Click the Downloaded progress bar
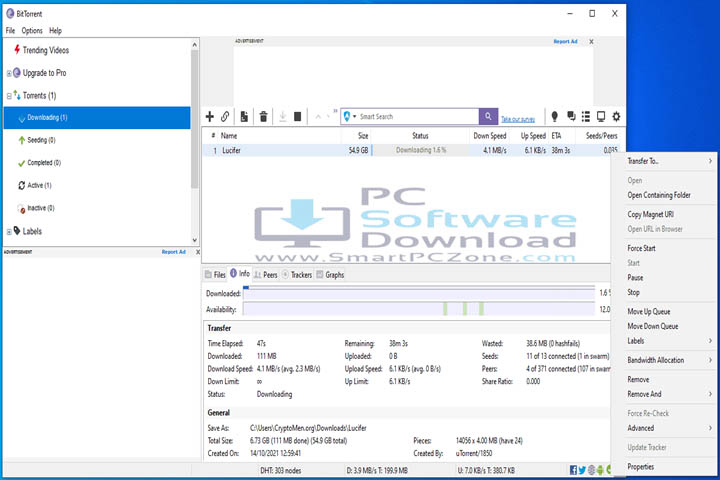 coord(419,293)
